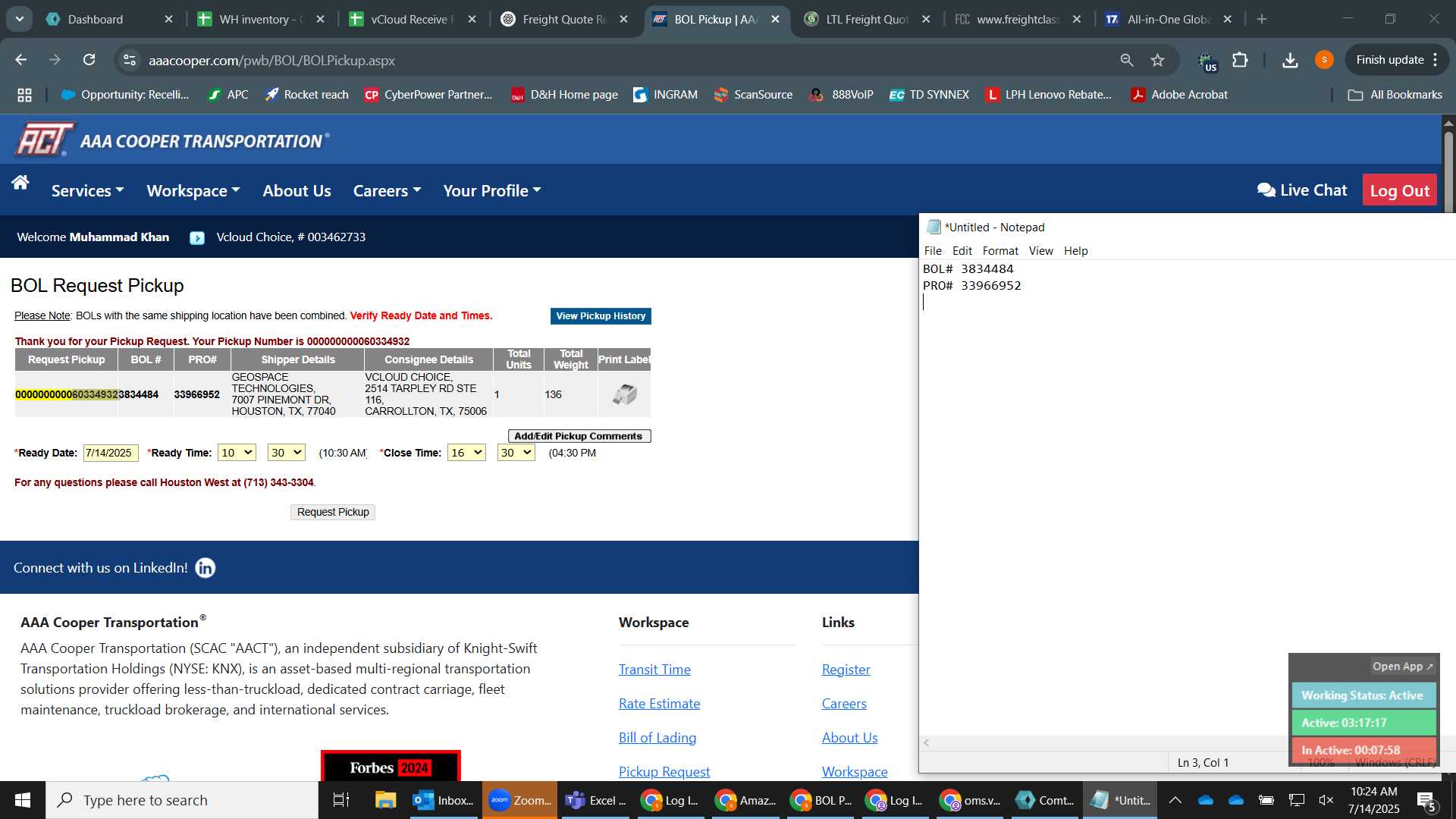The height and width of the screenshot is (819, 1456).
Task: Click the arrow icon beside Vcloud Choice account
Action: point(197,238)
